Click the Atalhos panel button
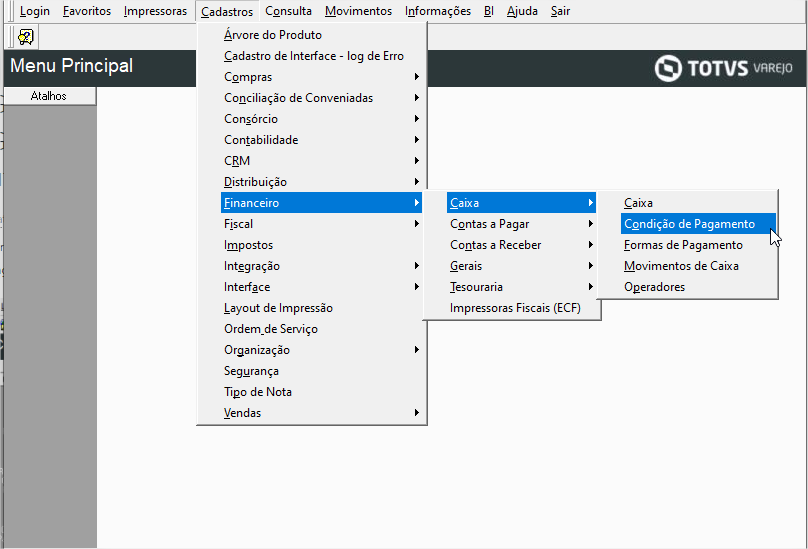 [x=49, y=96]
